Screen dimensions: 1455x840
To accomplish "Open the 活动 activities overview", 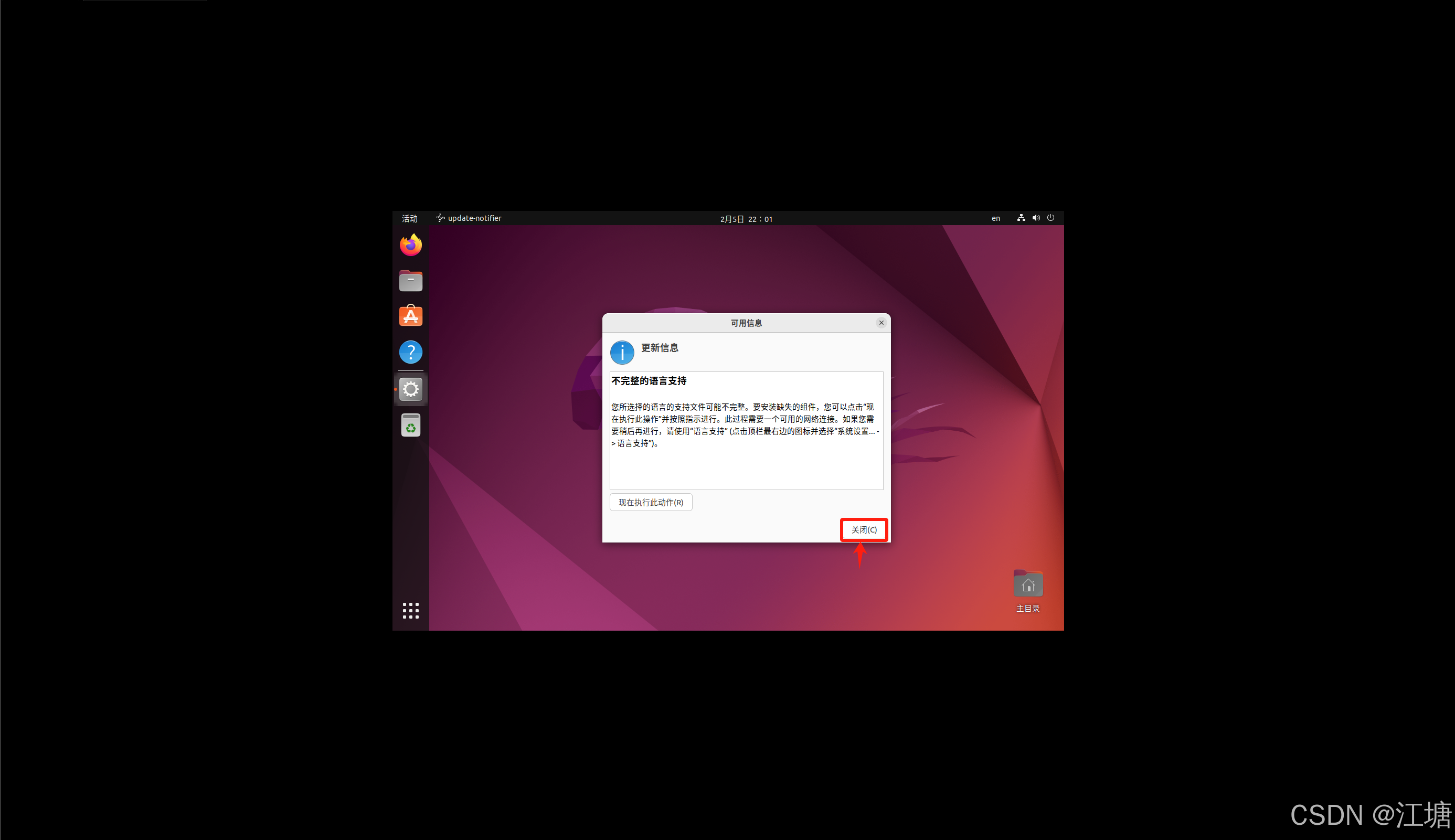I will pos(410,219).
